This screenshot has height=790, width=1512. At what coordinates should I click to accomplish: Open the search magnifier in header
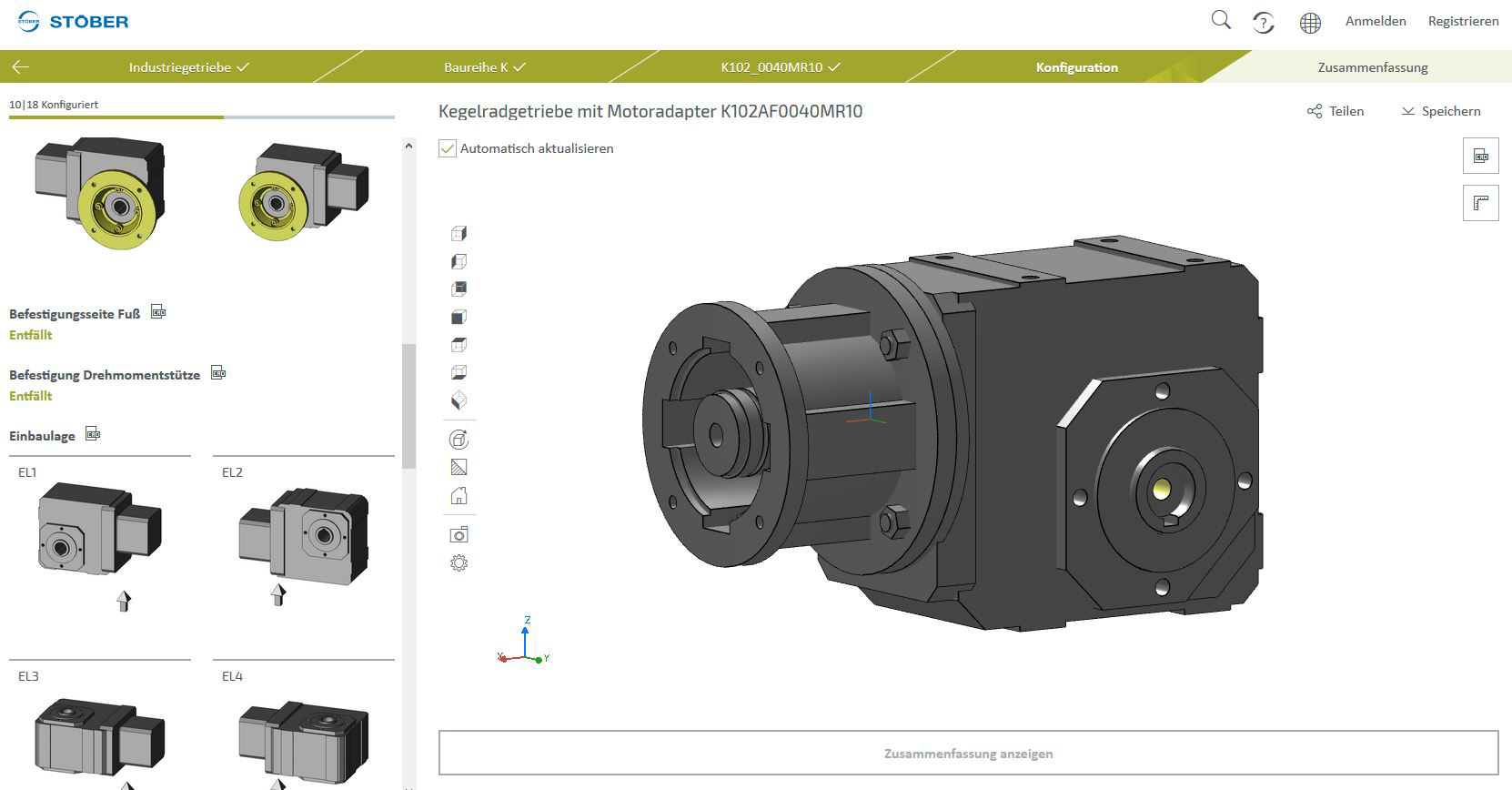[1221, 21]
